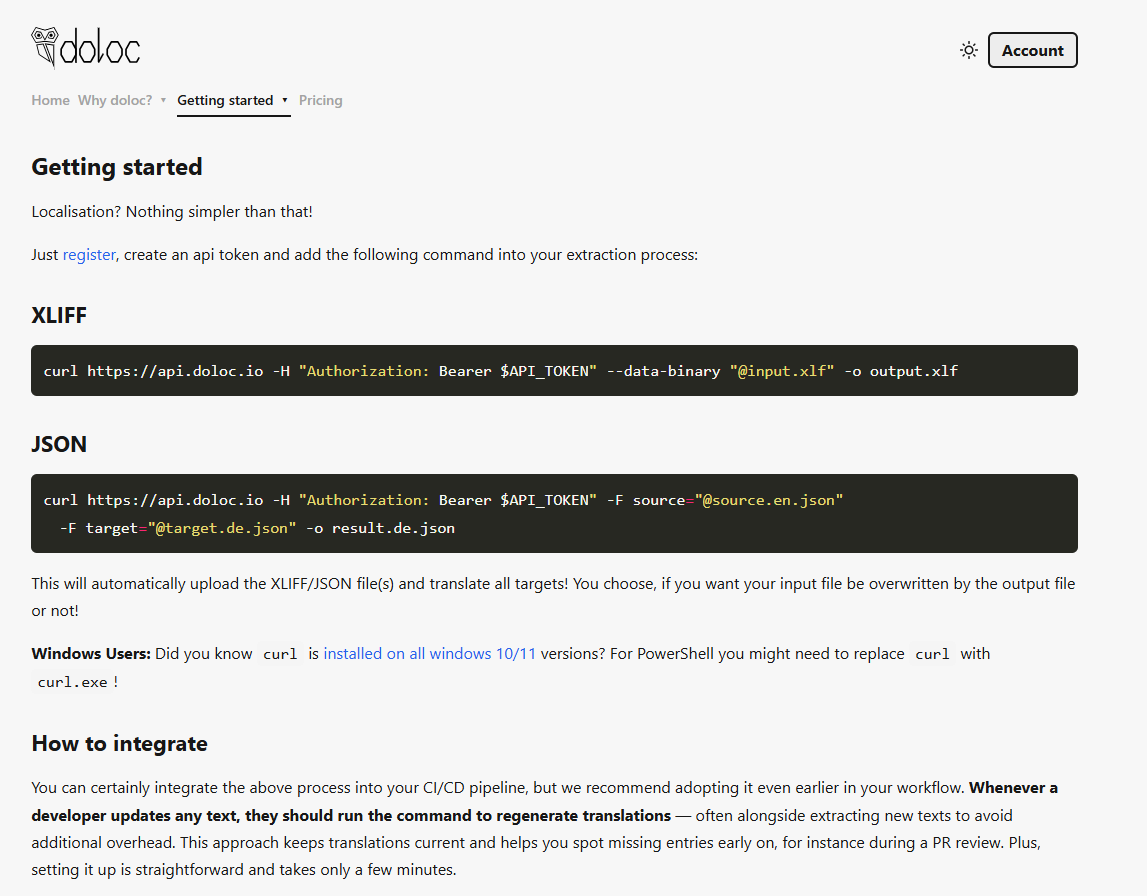Viewport: 1147px width, 896px height.
Task: Click the 'Windows Users:' bold label
Action: click(91, 654)
